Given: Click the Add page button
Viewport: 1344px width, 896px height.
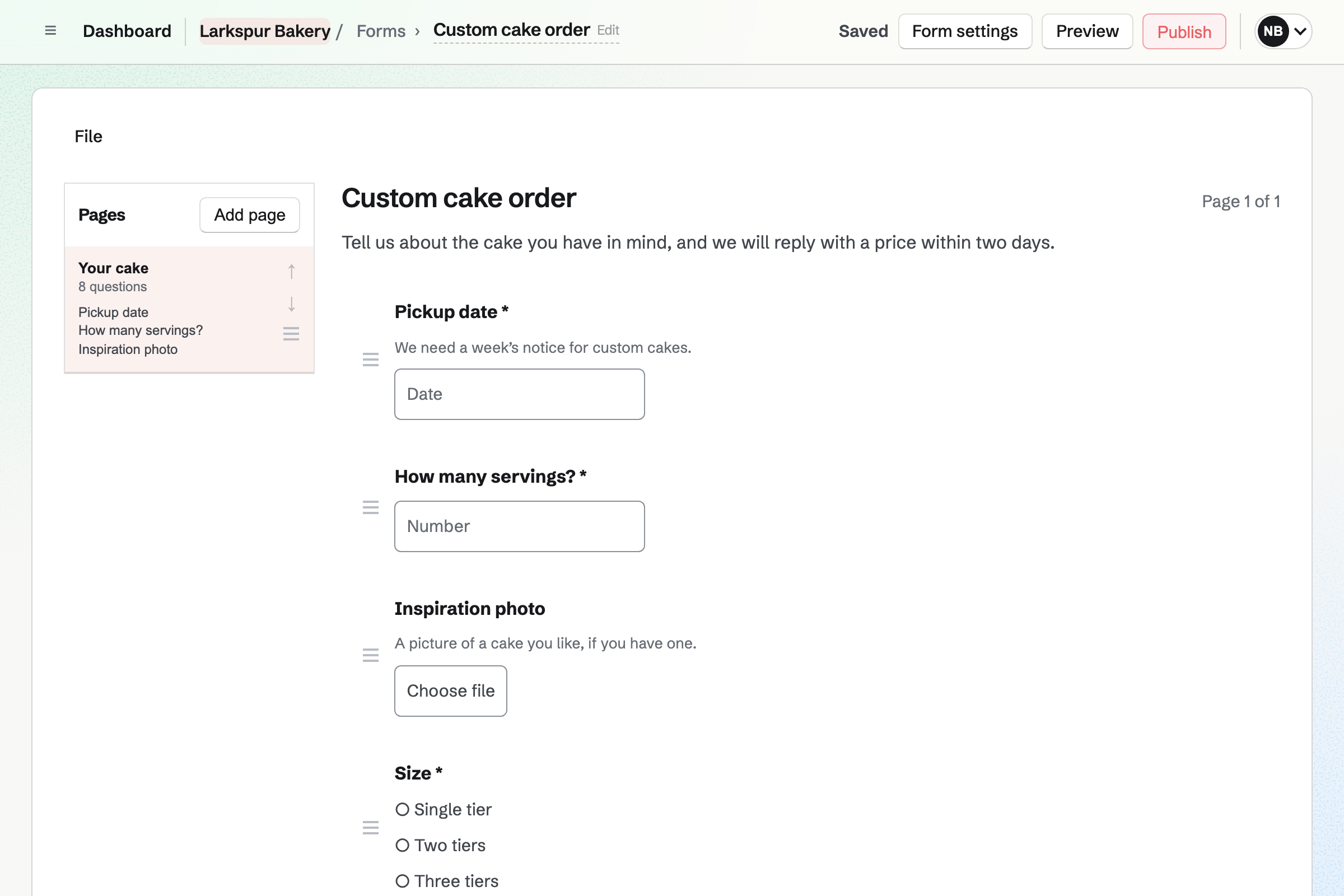Looking at the screenshot, I should tap(250, 215).
